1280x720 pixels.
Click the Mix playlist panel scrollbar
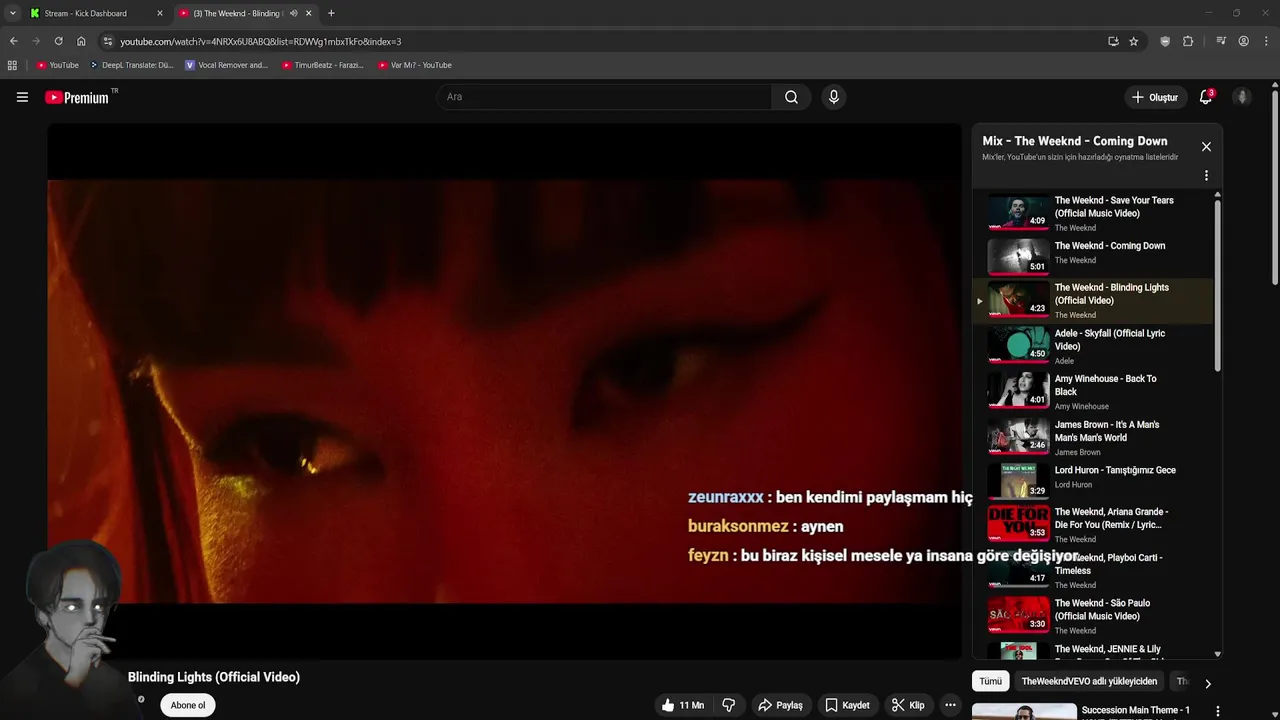(1217, 286)
